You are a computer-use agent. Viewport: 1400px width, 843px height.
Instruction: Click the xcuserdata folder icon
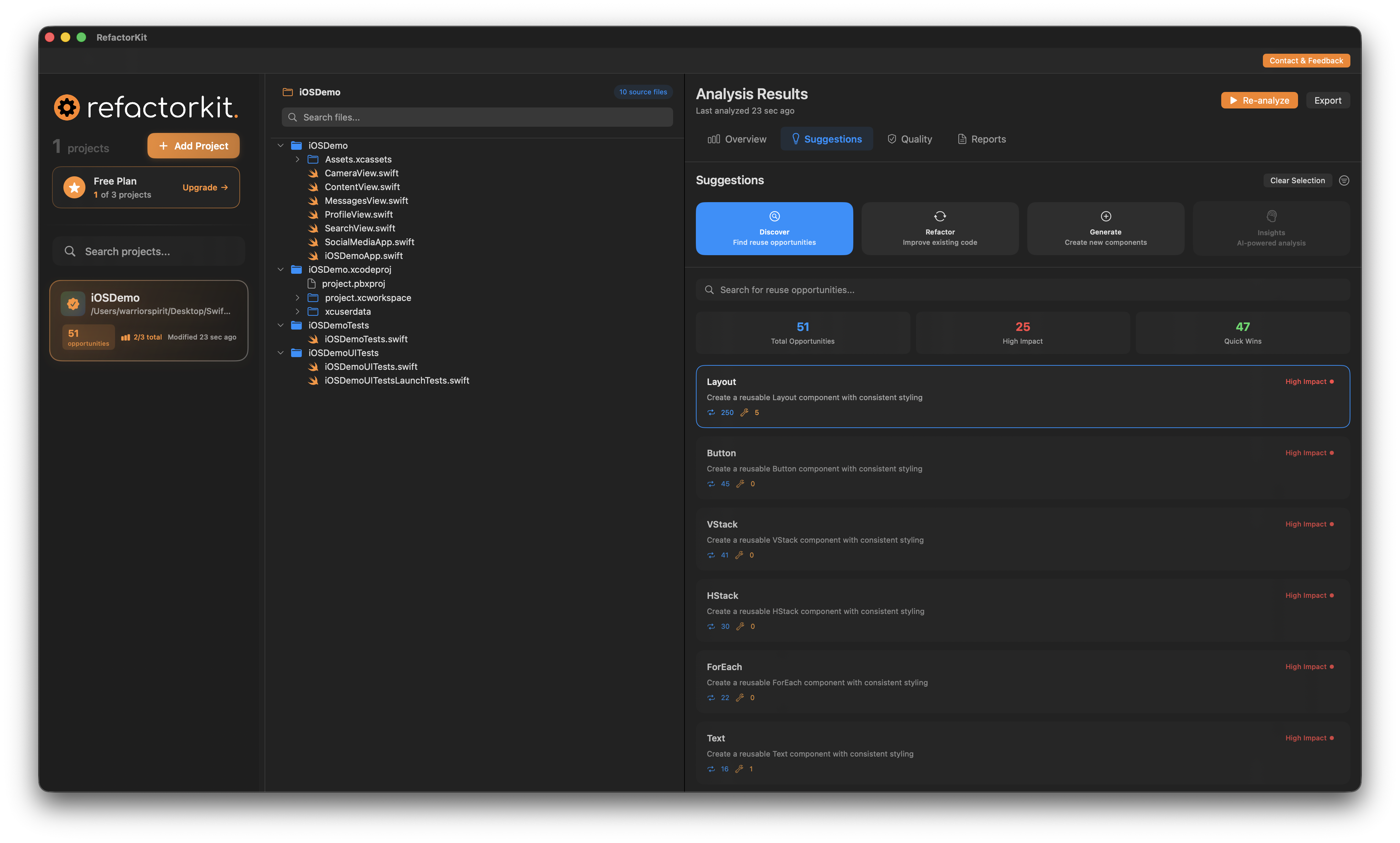313,311
